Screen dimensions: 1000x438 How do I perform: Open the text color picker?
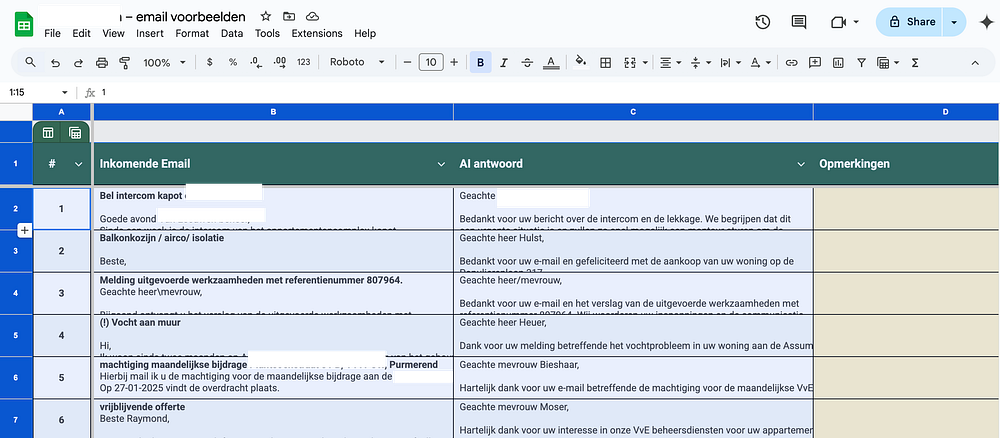(551, 62)
